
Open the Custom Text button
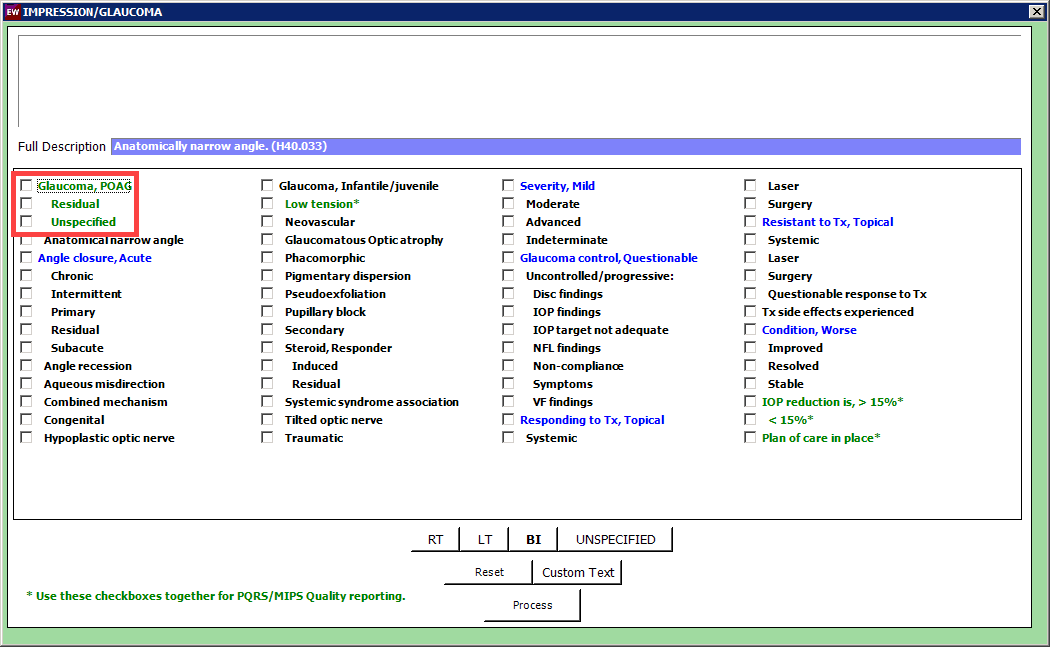click(578, 572)
